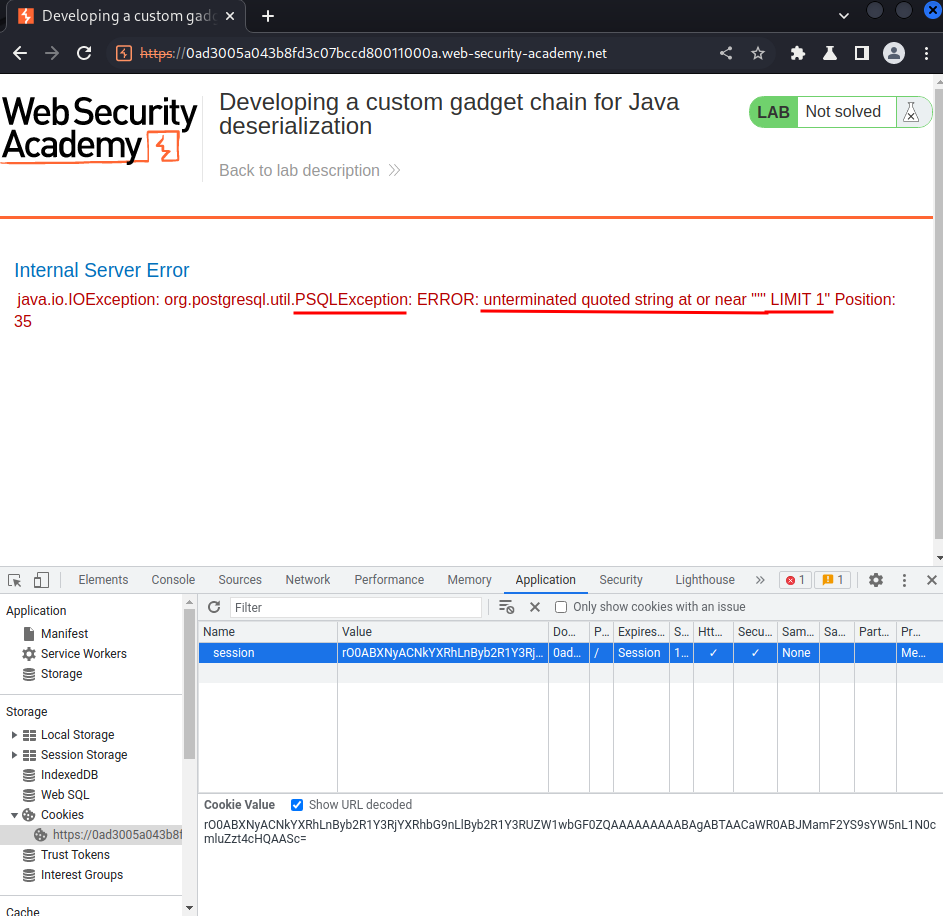Click the URL in address bar
This screenshot has width=943, height=916.
[373, 54]
